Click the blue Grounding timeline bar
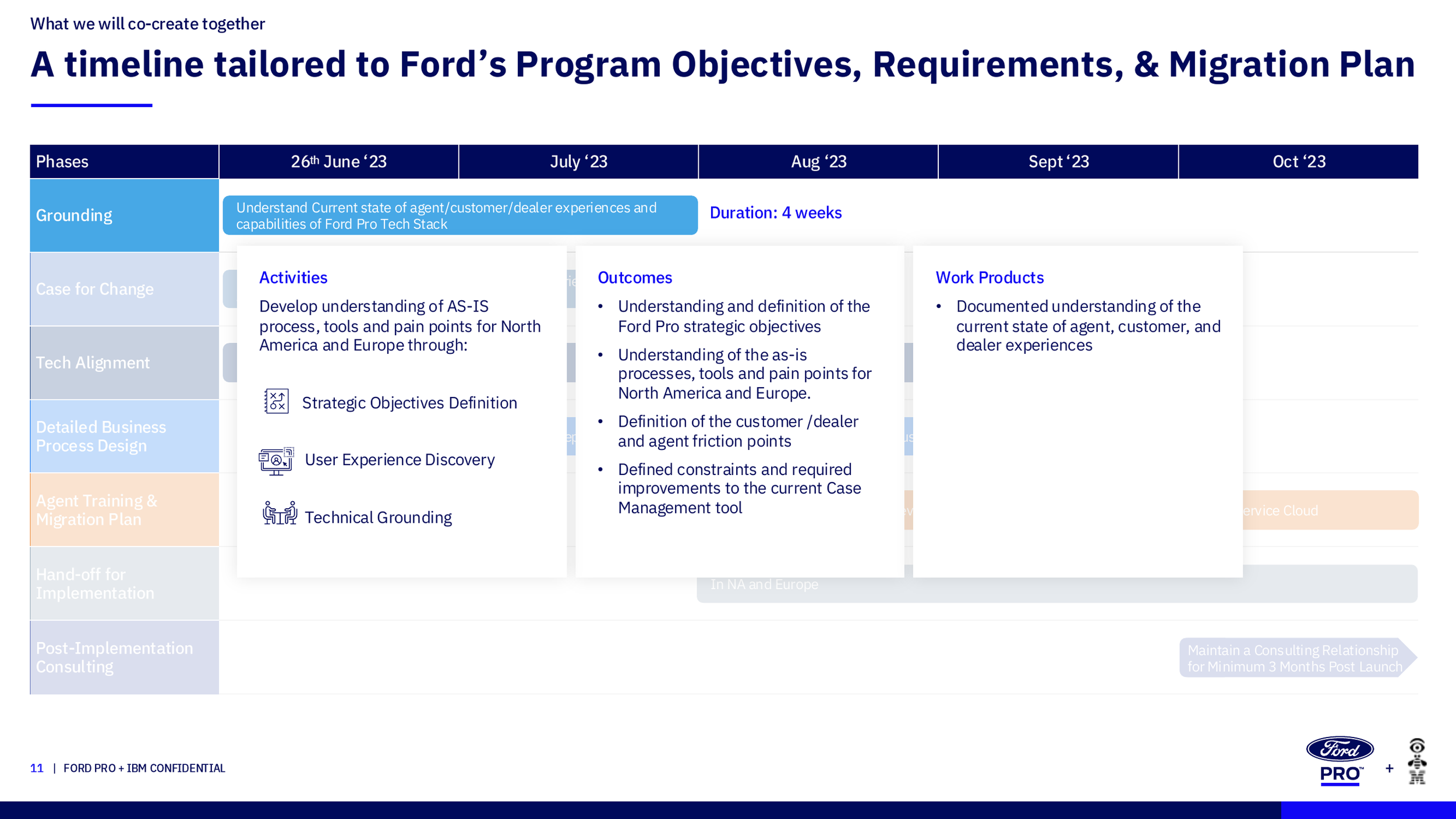This screenshot has height=819, width=1456. pyautogui.click(x=460, y=215)
